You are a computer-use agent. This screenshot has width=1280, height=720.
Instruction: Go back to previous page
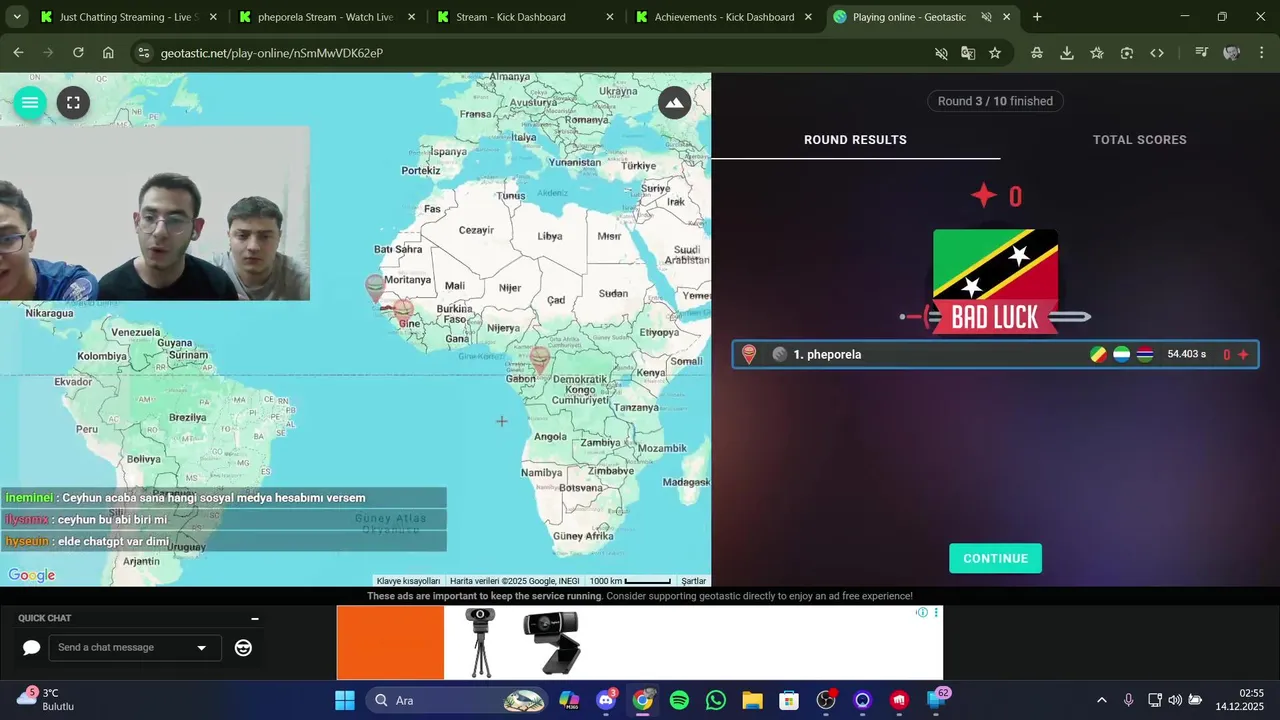click(x=18, y=53)
